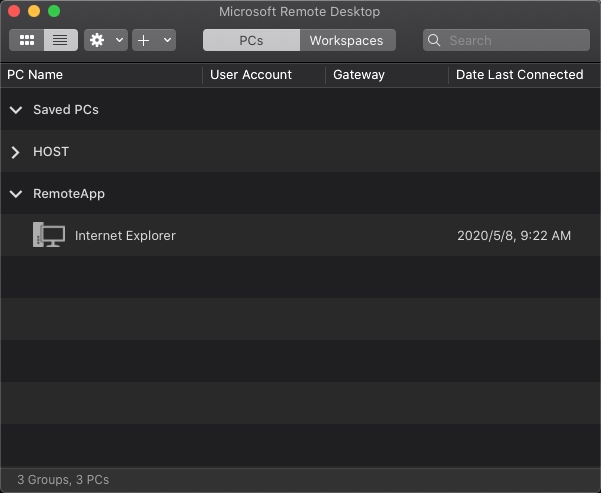Click the search magnifier icon
Viewport: 601px width, 493px height.
[434, 40]
